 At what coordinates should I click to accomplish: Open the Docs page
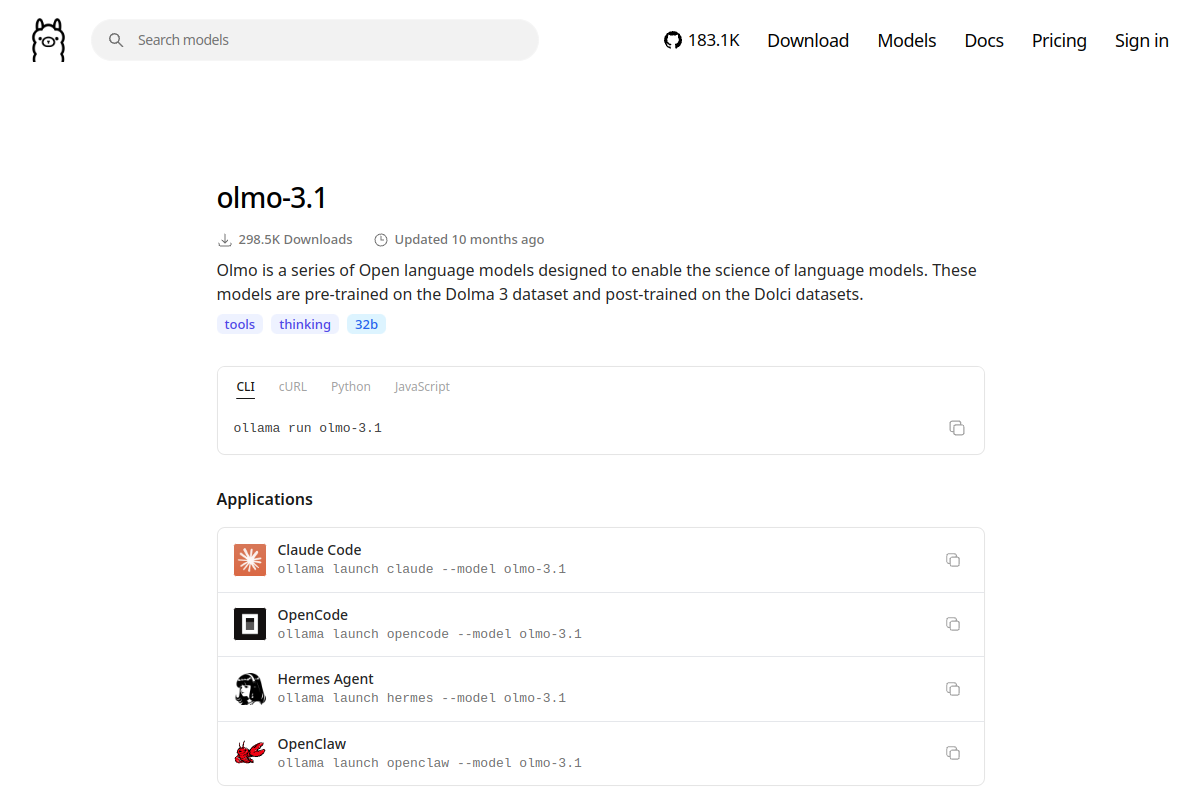point(984,40)
